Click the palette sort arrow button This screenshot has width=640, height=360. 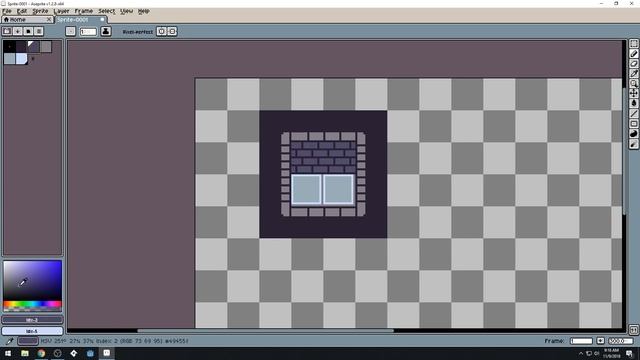pos(18,31)
